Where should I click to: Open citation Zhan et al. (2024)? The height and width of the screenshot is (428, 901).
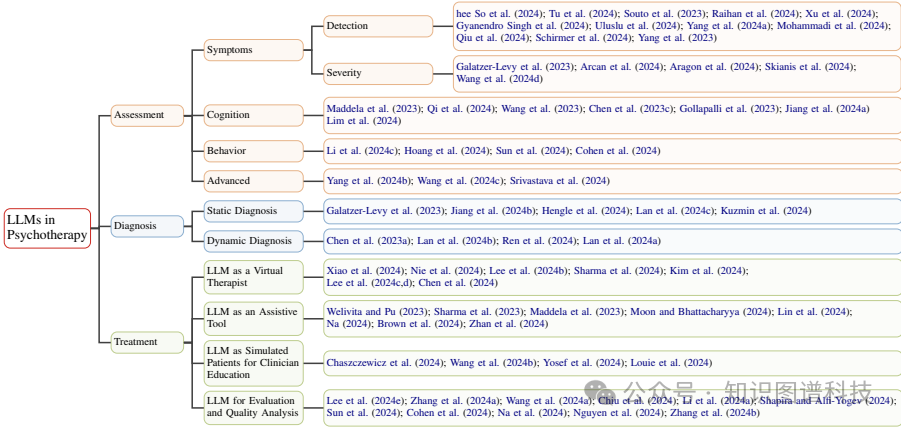point(509,324)
